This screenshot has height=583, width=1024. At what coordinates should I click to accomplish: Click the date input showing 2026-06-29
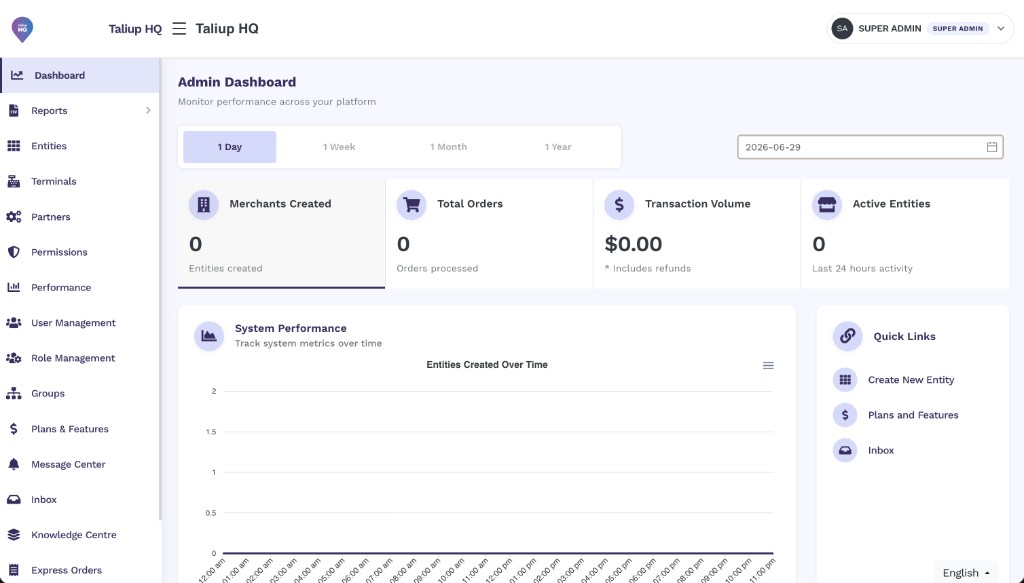(x=870, y=147)
